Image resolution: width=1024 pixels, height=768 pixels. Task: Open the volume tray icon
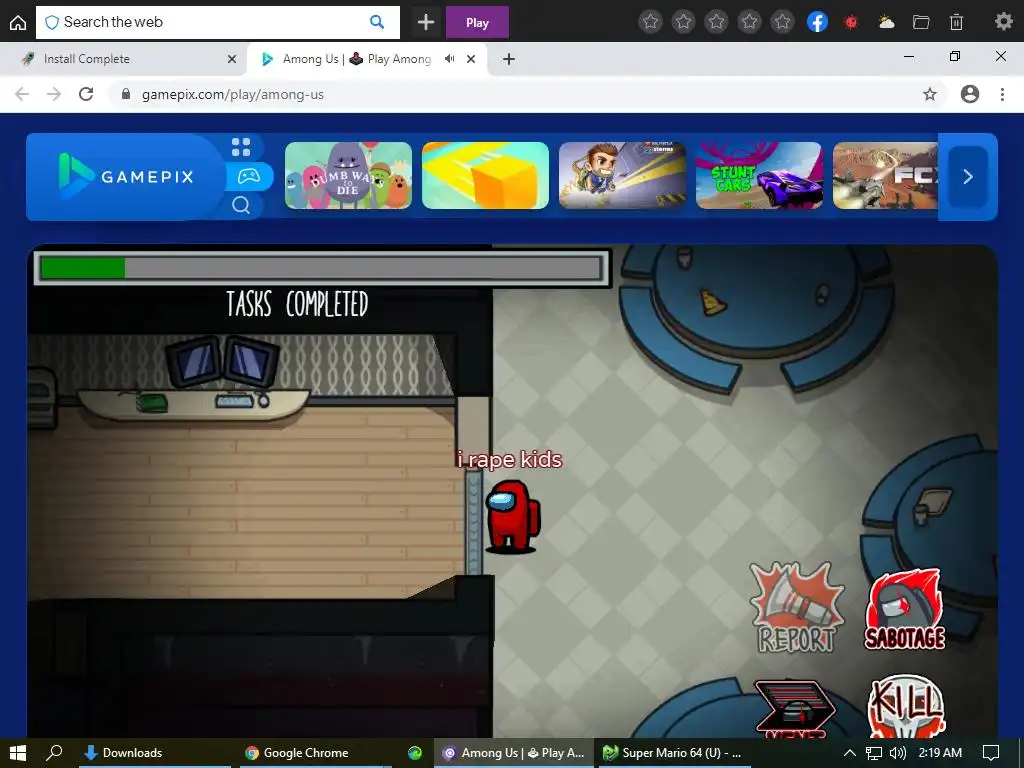click(898, 753)
